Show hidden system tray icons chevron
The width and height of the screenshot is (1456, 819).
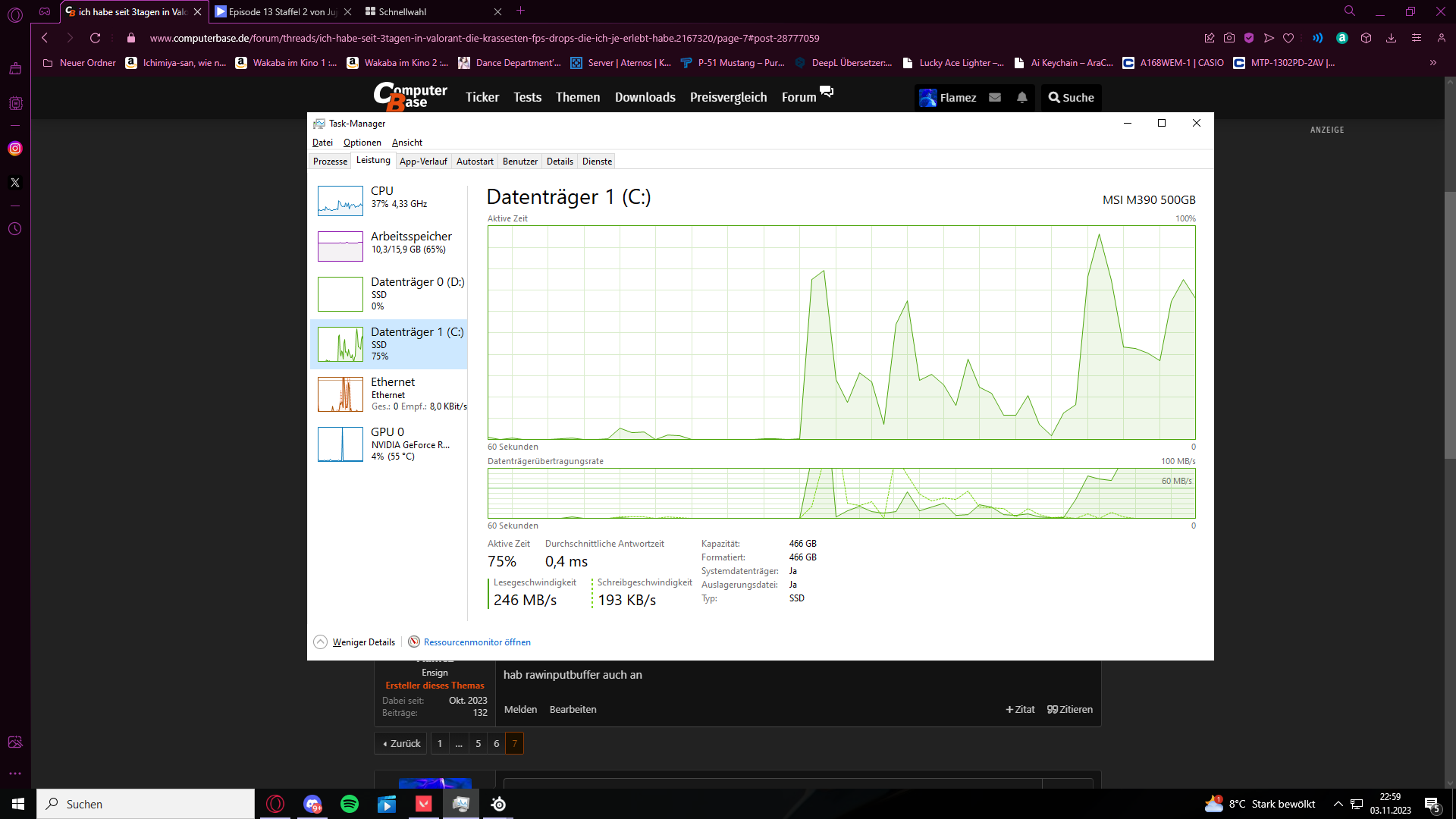click(x=1338, y=804)
